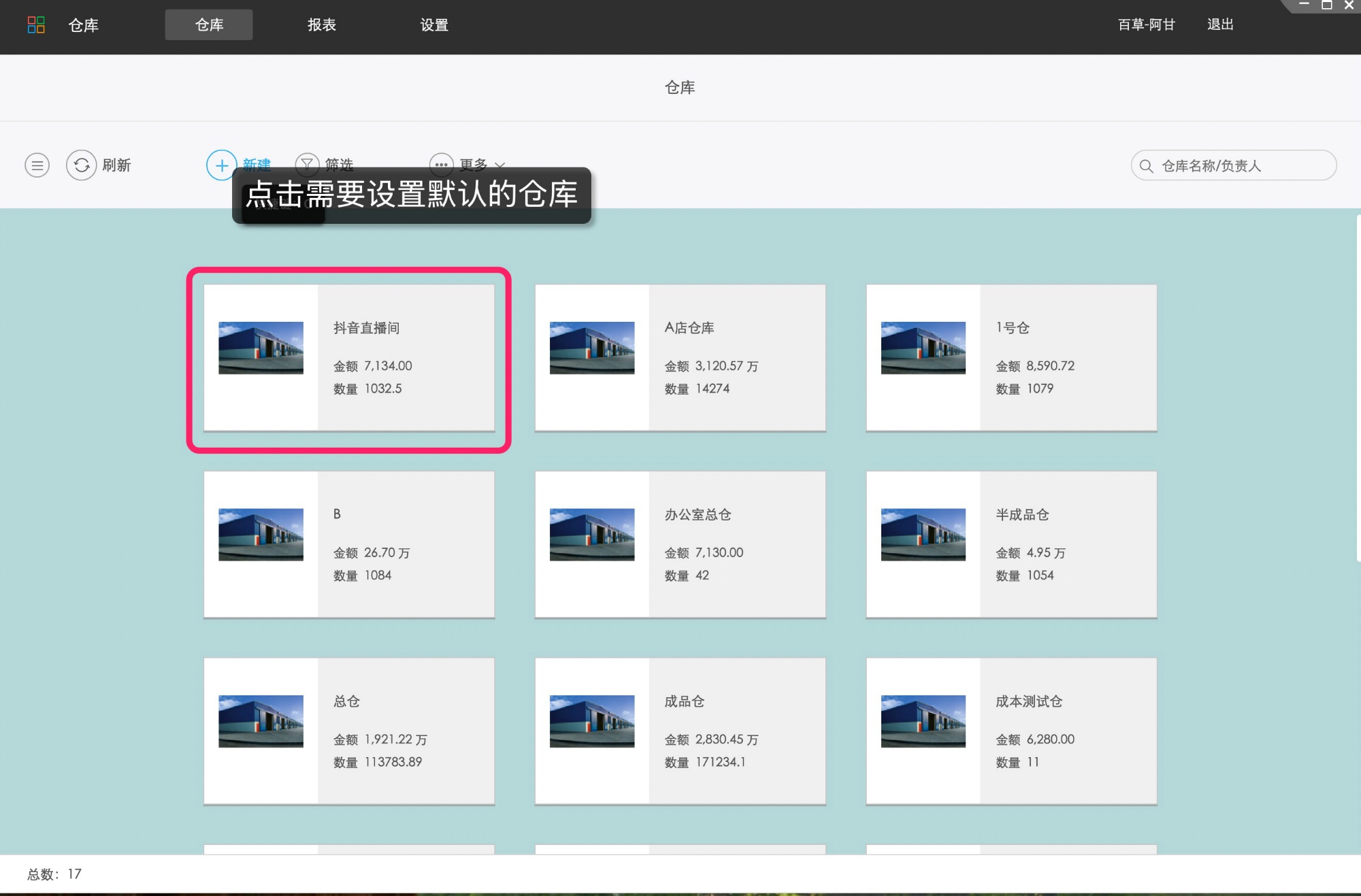
Task: Maximize the application window
Action: point(1326,5)
